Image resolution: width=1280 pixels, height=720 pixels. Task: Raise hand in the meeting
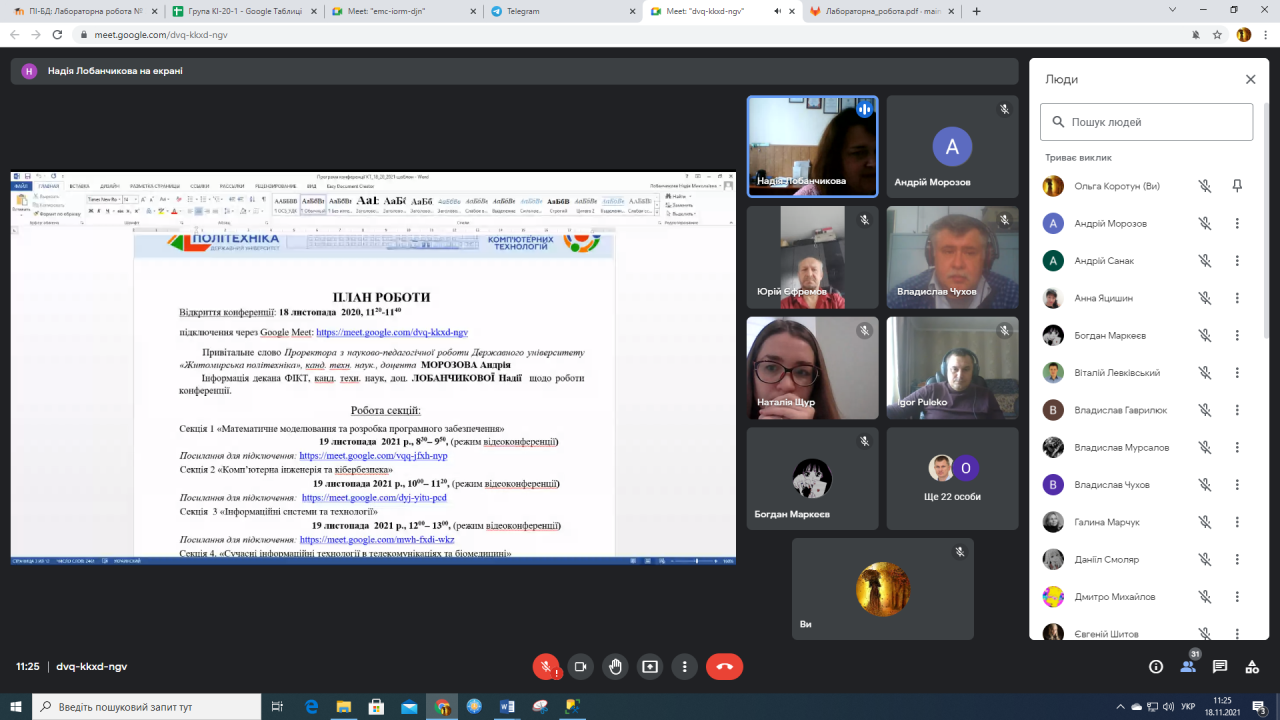coord(616,666)
